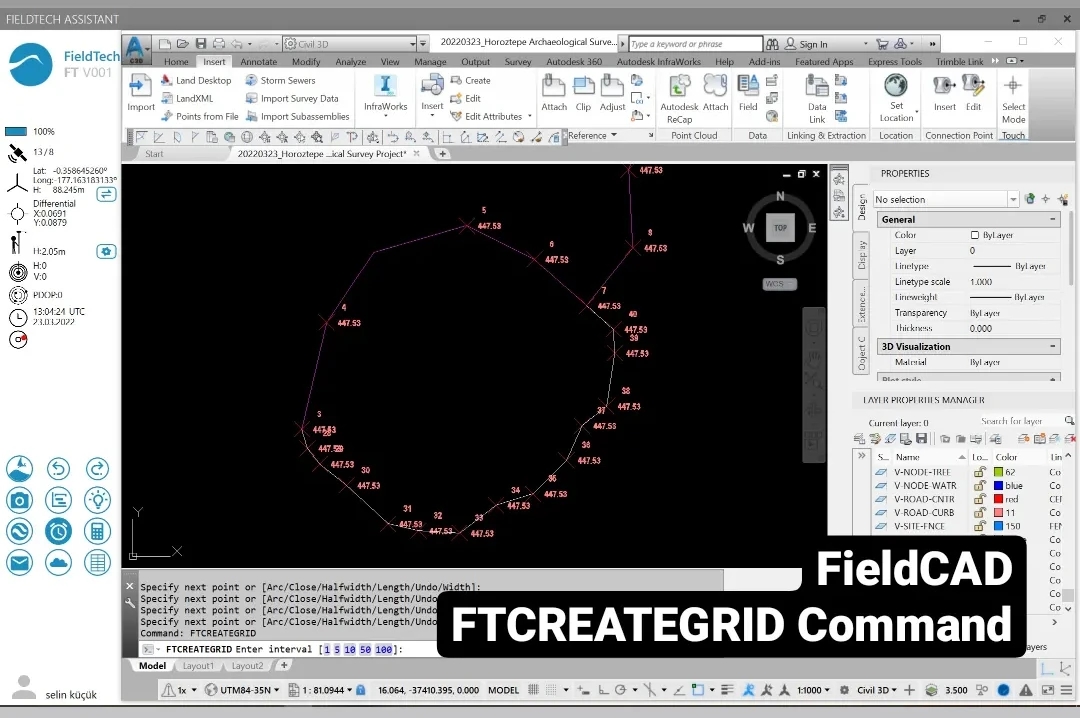Viewport: 1080px width, 718px height.
Task: Click Points from File button
Action: click(x=206, y=117)
